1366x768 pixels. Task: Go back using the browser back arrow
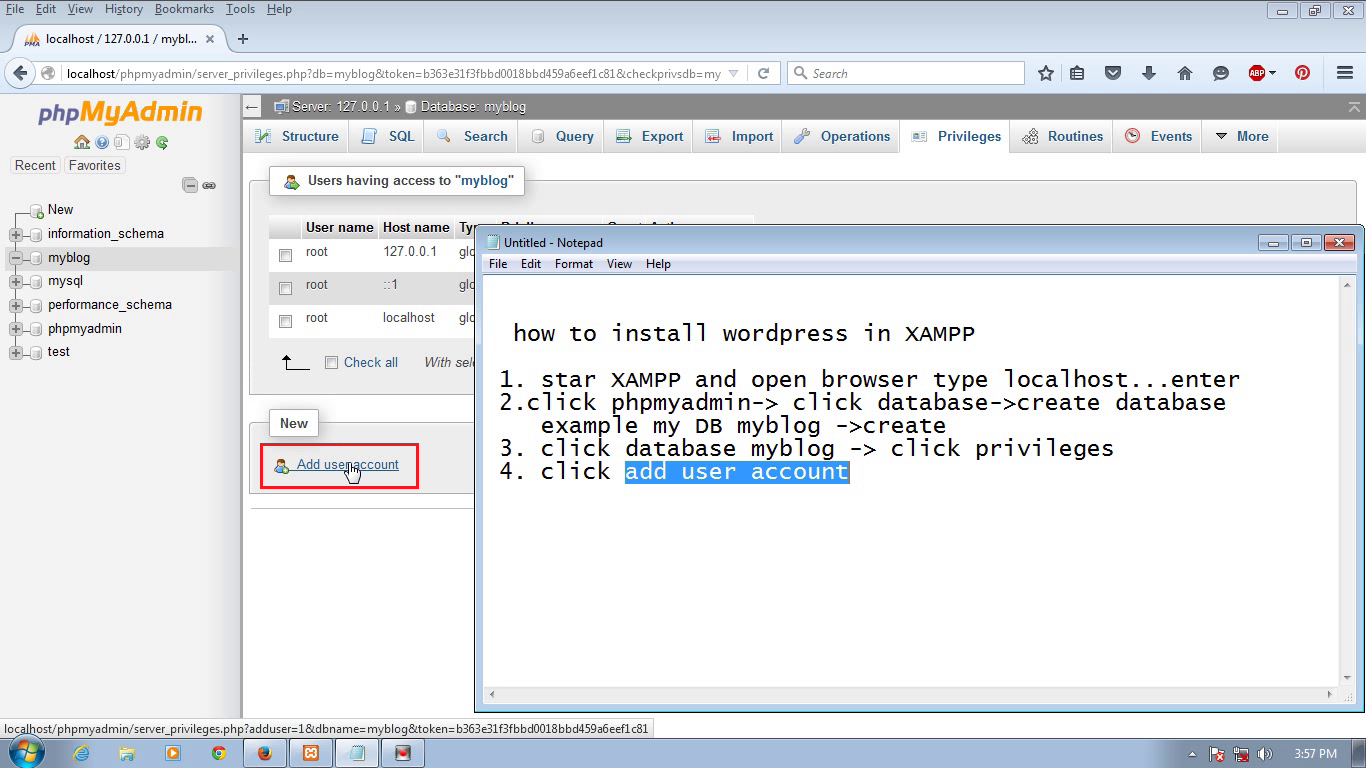pyautogui.click(x=20, y=73)
